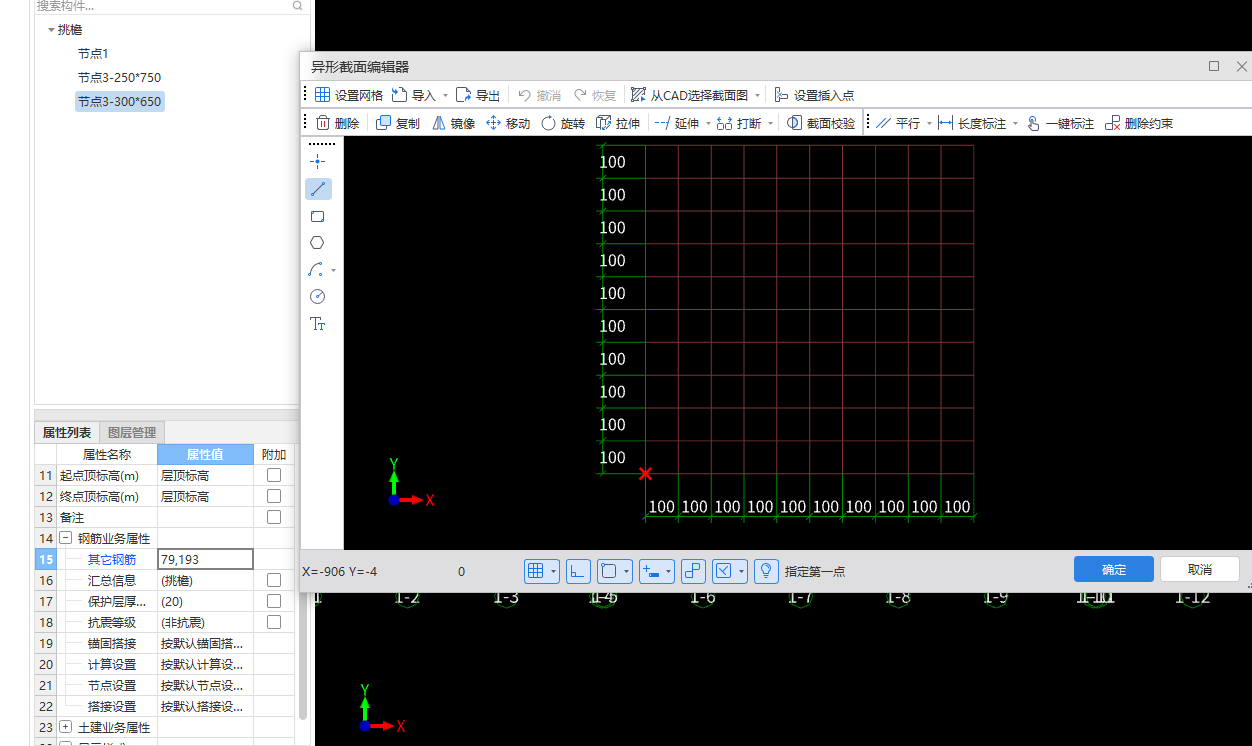Check 附加 box for 抗震等级 row
The image size is (1252, 746).
(274, 622)
